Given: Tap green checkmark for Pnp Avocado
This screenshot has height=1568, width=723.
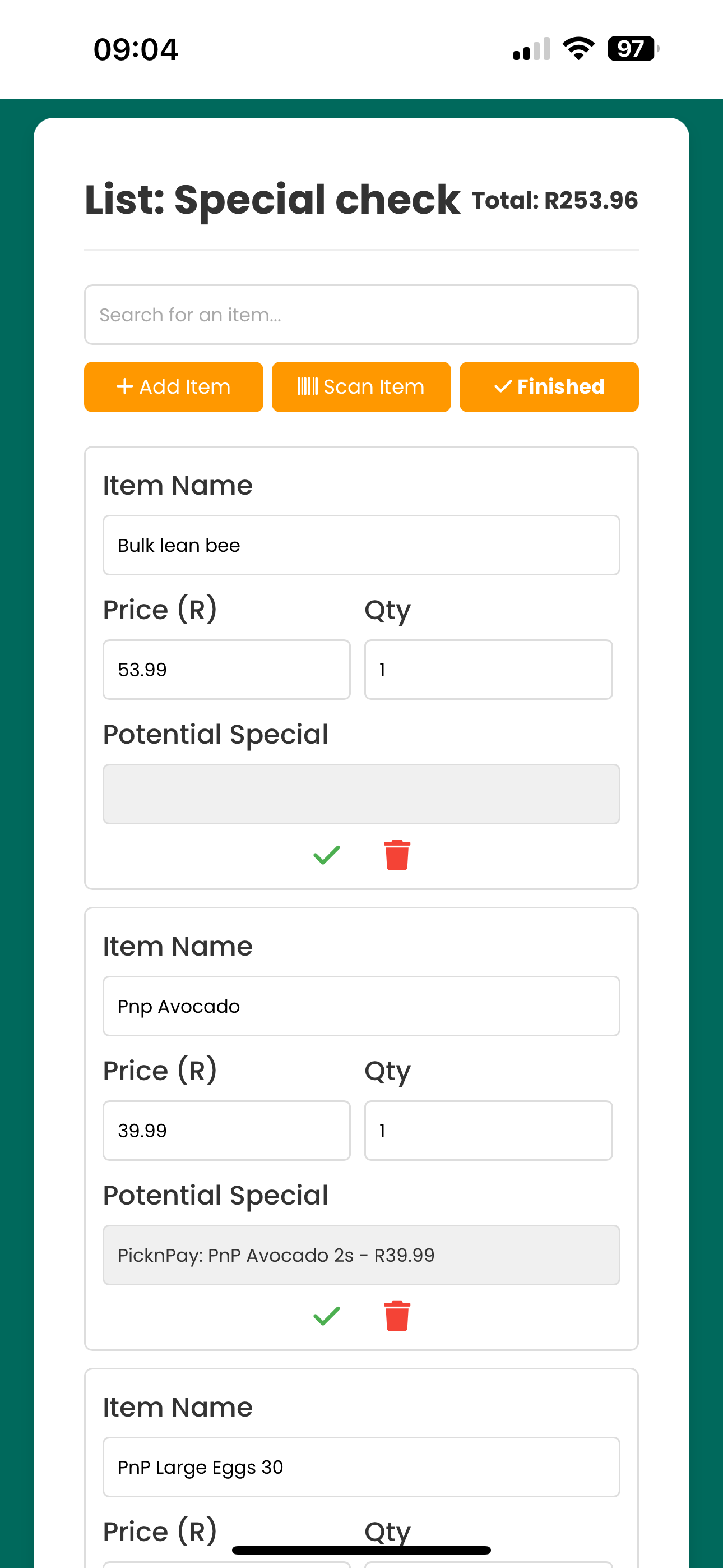Looking at the screenshot, I should point(327,1316).
